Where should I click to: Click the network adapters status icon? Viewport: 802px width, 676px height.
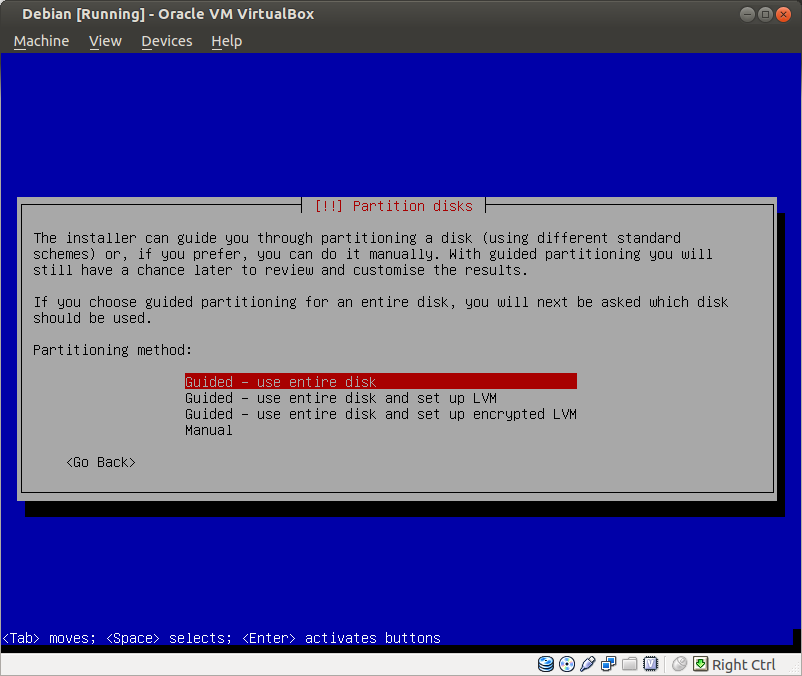click(609, 664)
